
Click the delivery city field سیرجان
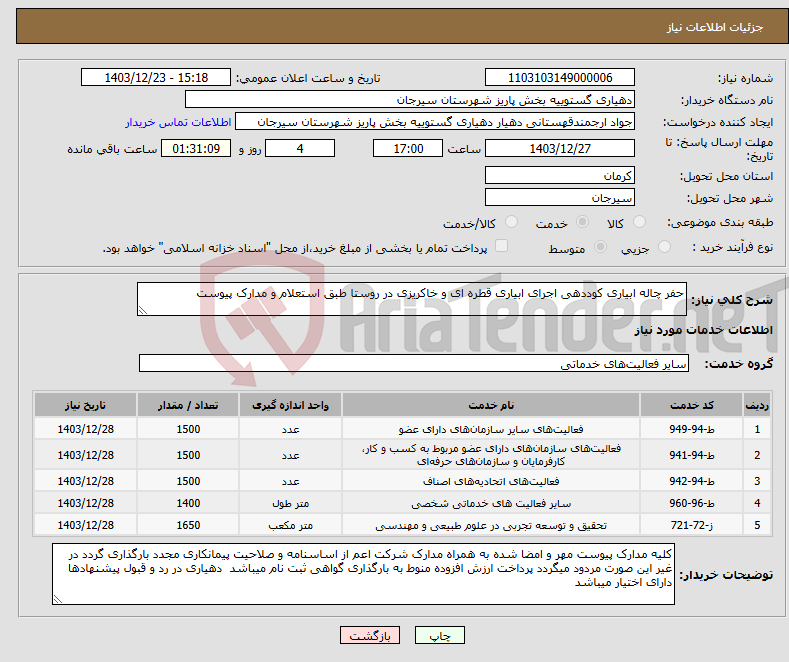pos(560,197)
